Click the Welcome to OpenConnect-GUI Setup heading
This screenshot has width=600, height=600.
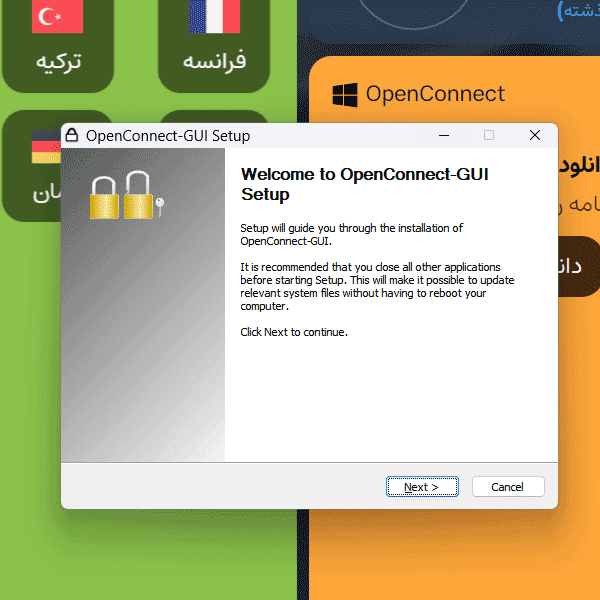point(365,184)
